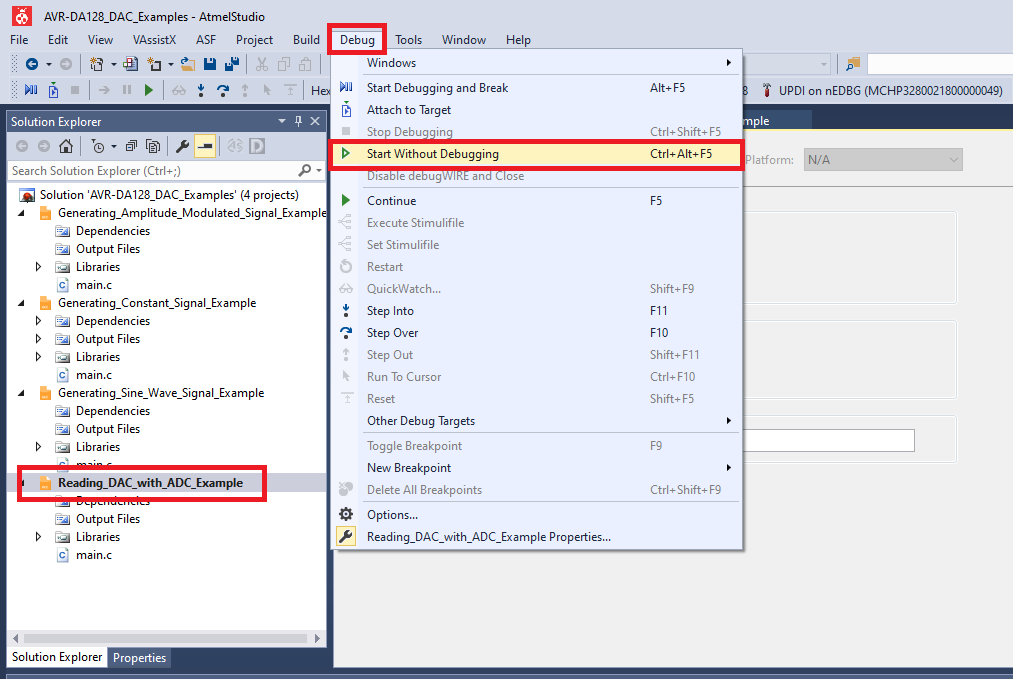This screenshot has height=679, width=1013.
Task: Click the Home icon in Solution Explorer
Action: coord(65,146)
